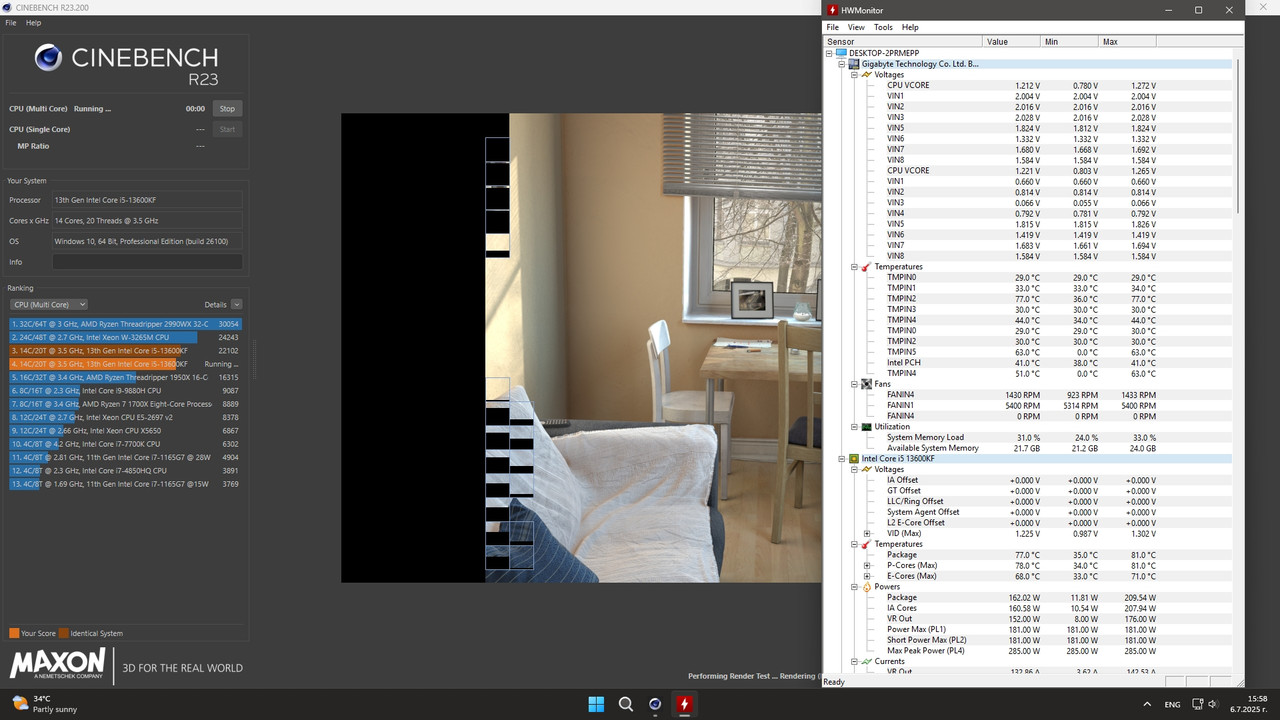Click the fan icon beside Fans

coord(866,384)
